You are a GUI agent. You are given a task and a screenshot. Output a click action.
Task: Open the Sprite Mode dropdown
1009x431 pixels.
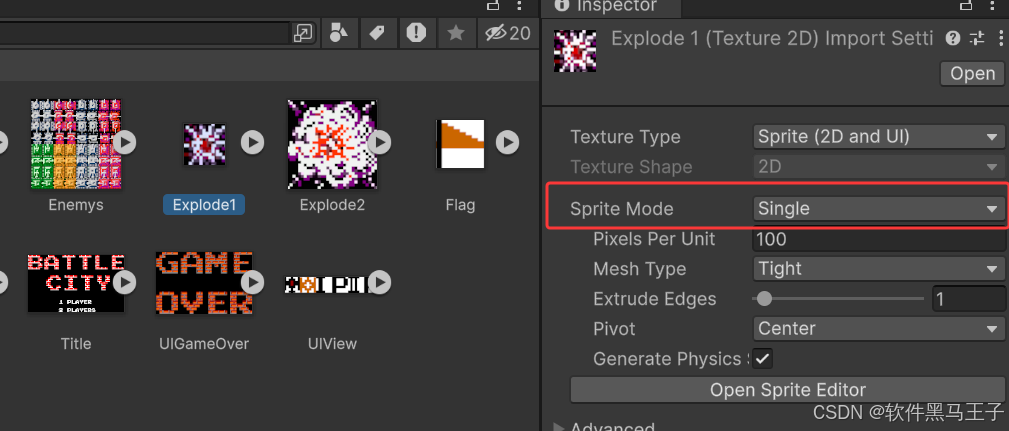(x=878, y=208)
